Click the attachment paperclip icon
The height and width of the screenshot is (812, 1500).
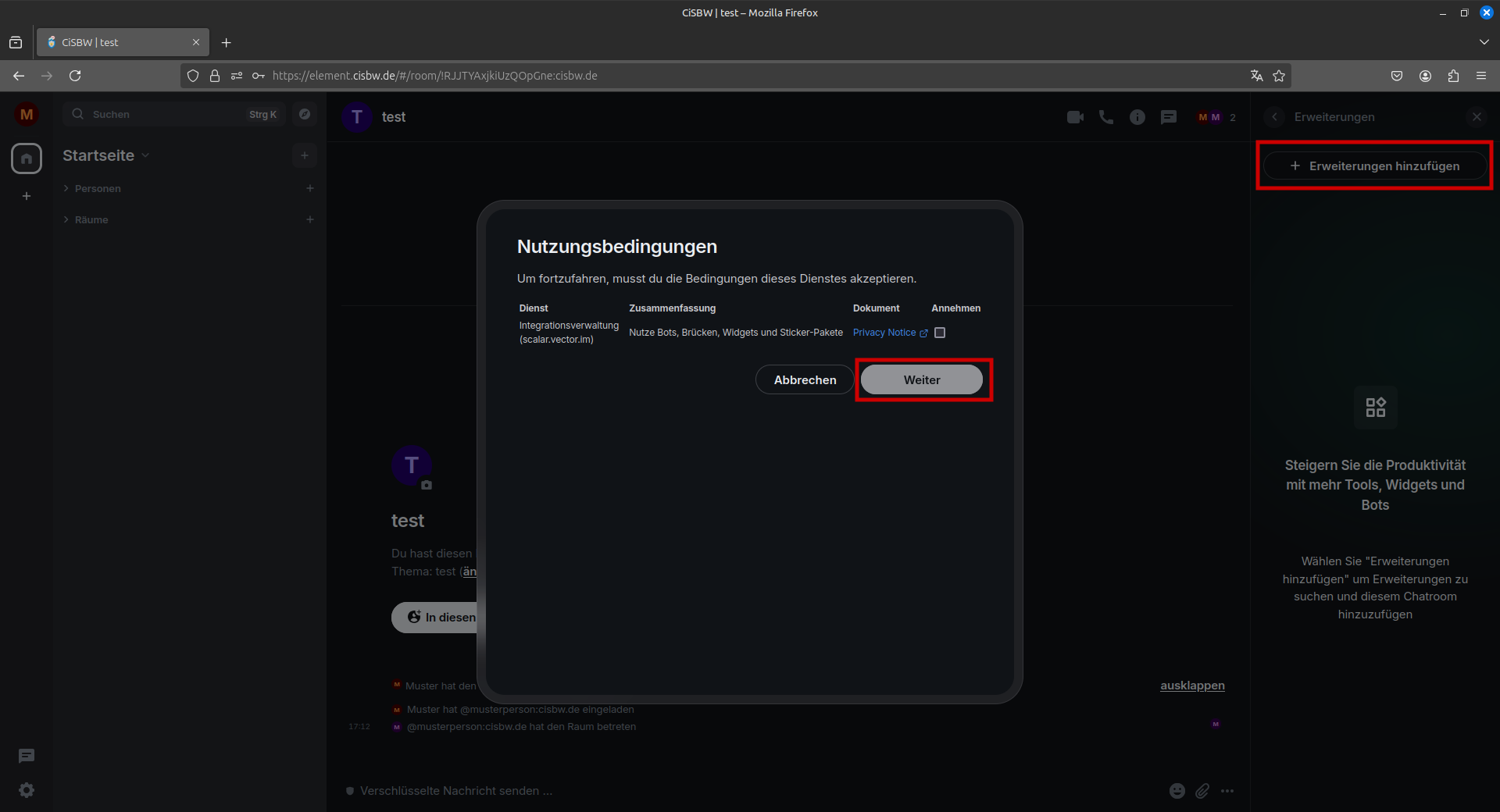1202,791
